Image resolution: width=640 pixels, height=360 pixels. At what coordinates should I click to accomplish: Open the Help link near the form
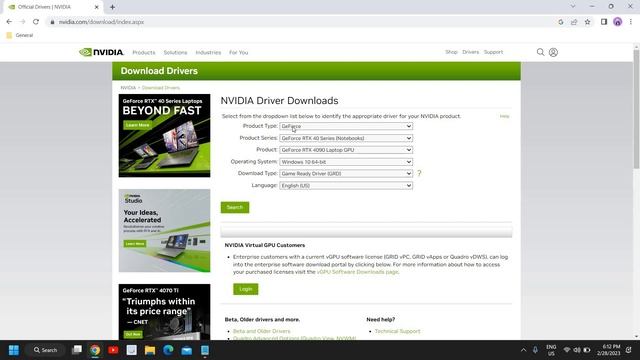point(504,116)
